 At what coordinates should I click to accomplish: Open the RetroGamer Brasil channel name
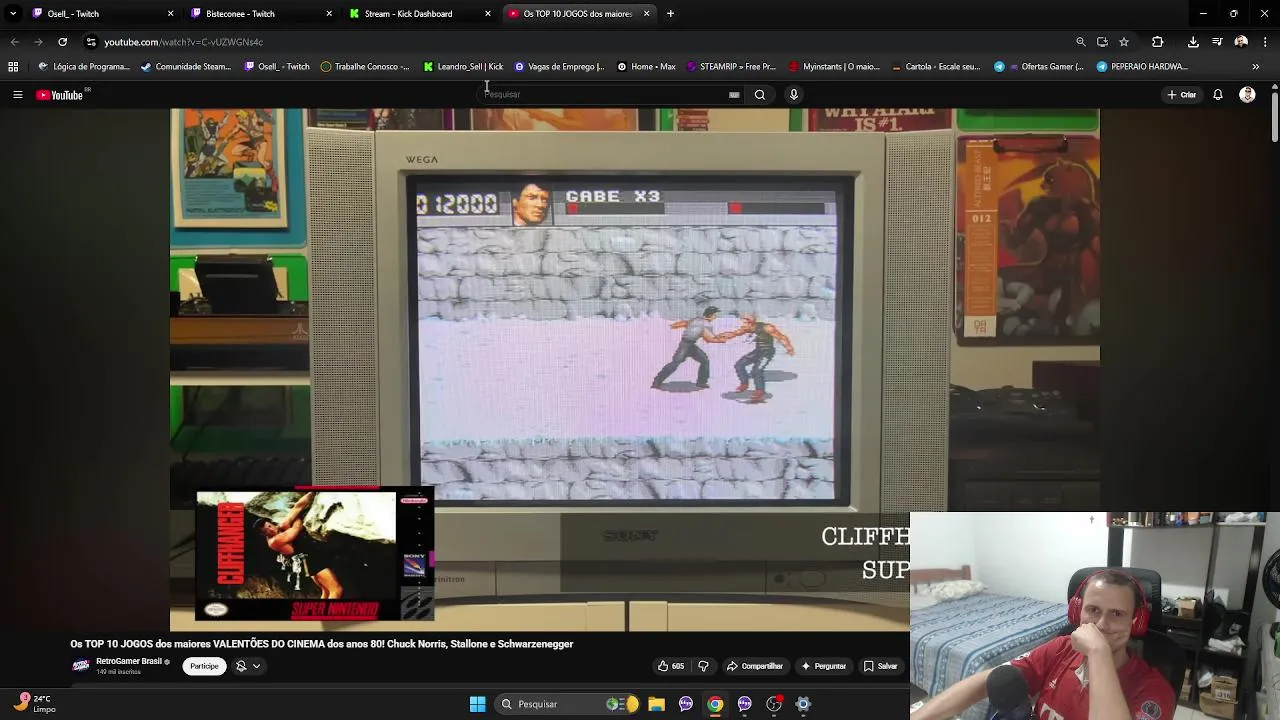[129, 661]
